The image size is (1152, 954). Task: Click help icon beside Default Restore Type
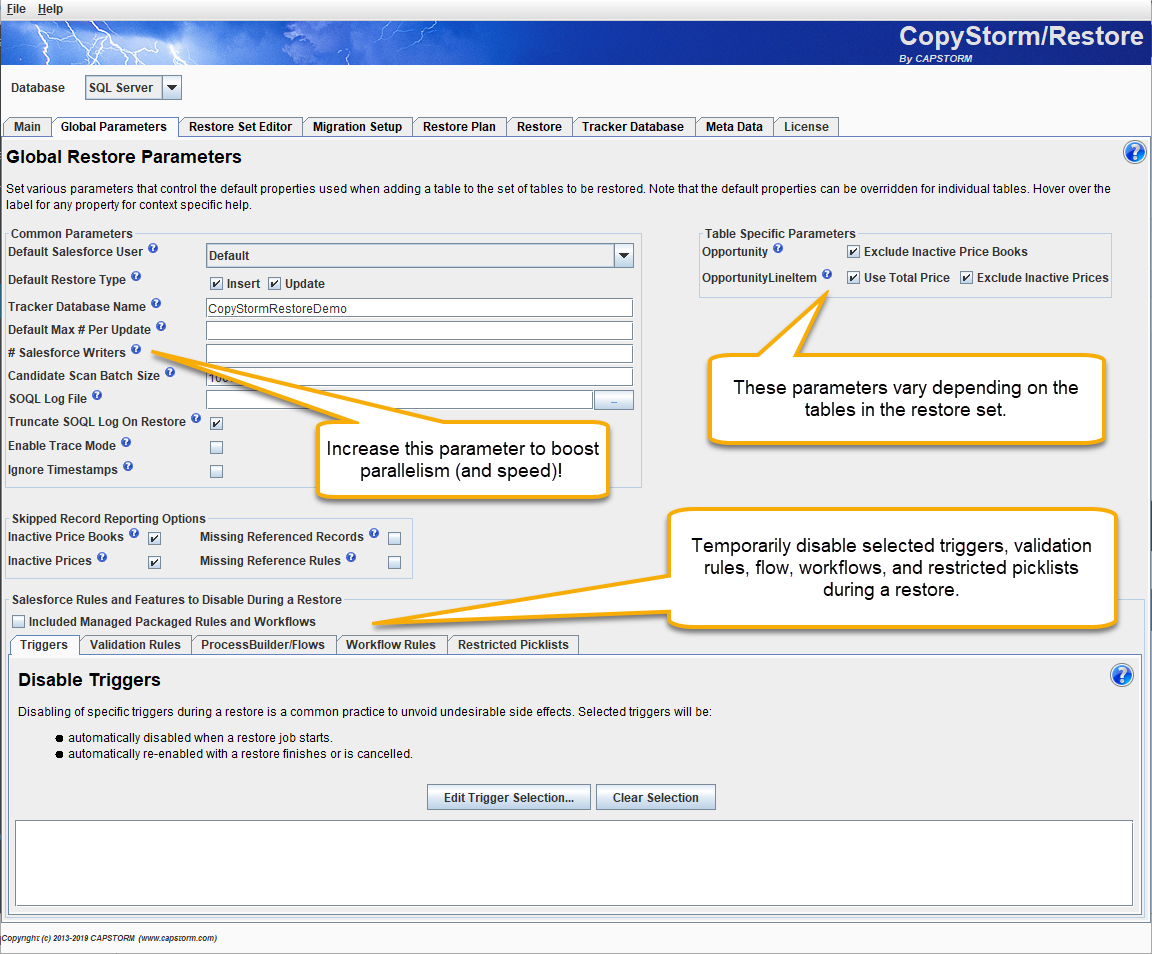tap(136, 276)
